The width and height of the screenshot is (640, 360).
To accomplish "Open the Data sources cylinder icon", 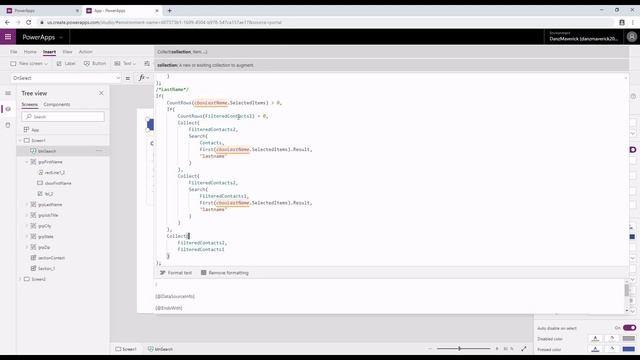I will (8, 125).
